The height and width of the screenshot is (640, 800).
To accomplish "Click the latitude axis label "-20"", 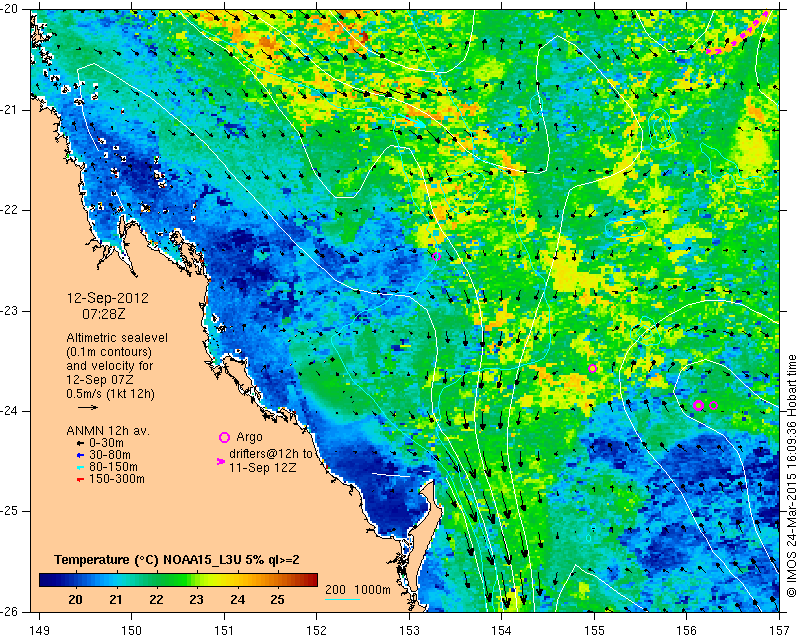I will (x=10, y=10).
